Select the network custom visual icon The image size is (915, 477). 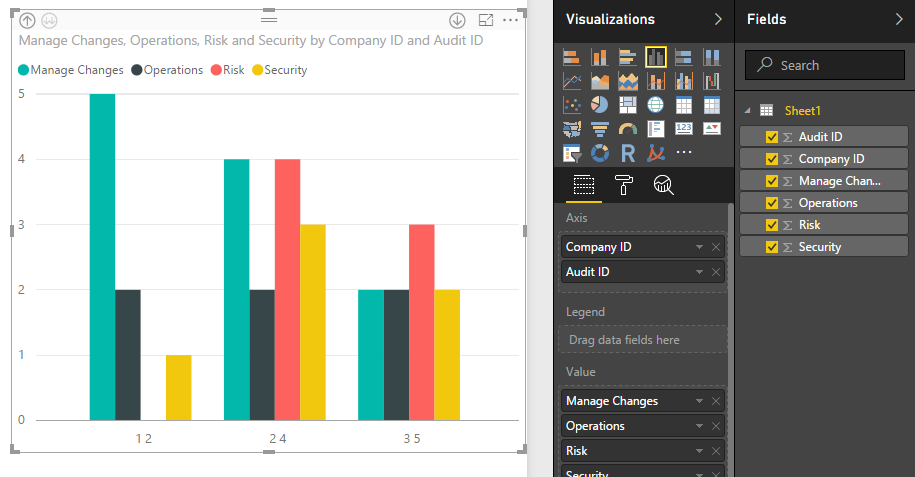pos(656,154)
